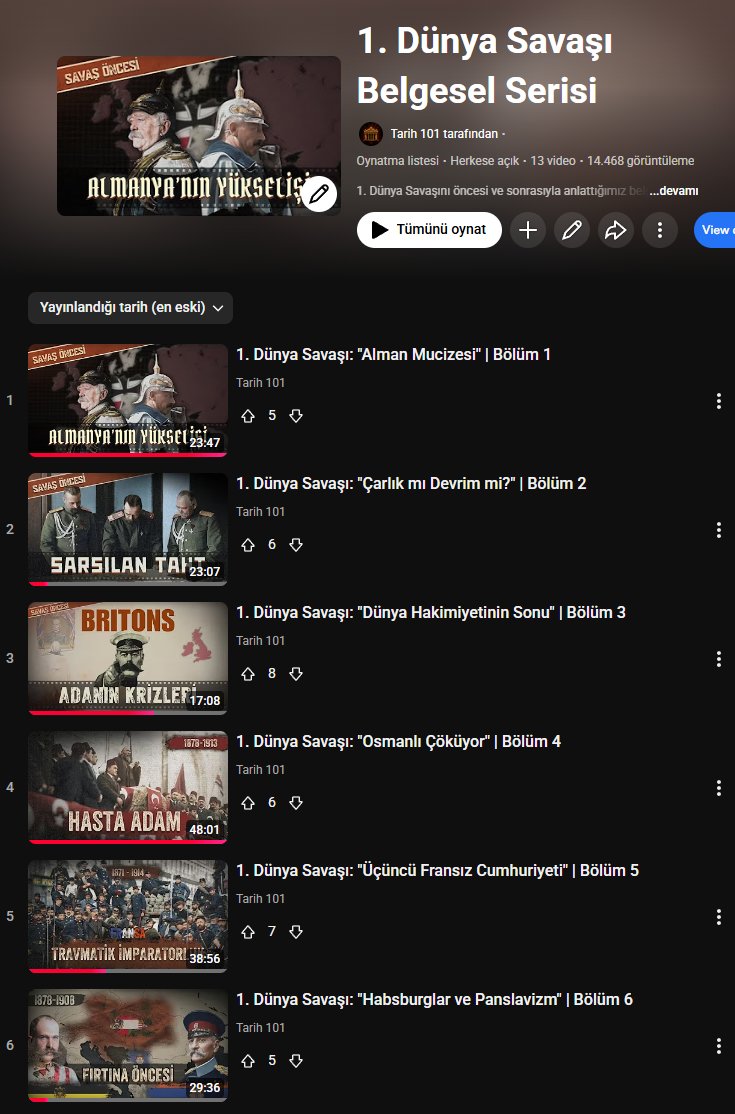Image resolution: width=735 pixels, height=1114 pixels.
Task: Downvote "Üçüncü Fransız Cumhuriyeti" video
Action: pos(296,931)
